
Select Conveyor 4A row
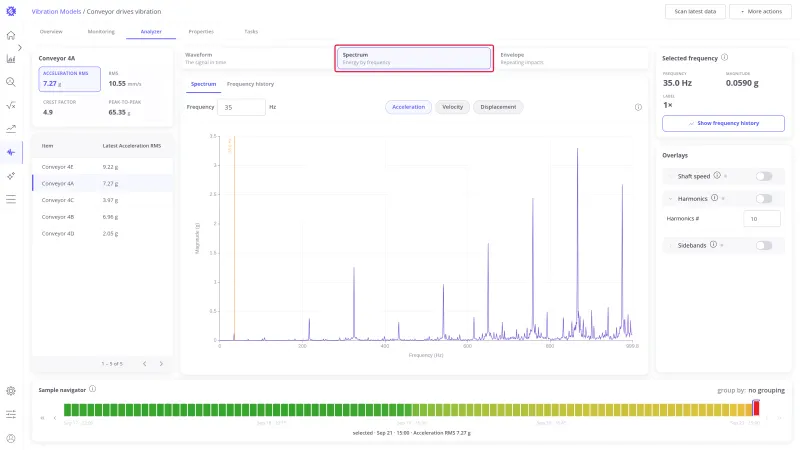click(102, 184)
